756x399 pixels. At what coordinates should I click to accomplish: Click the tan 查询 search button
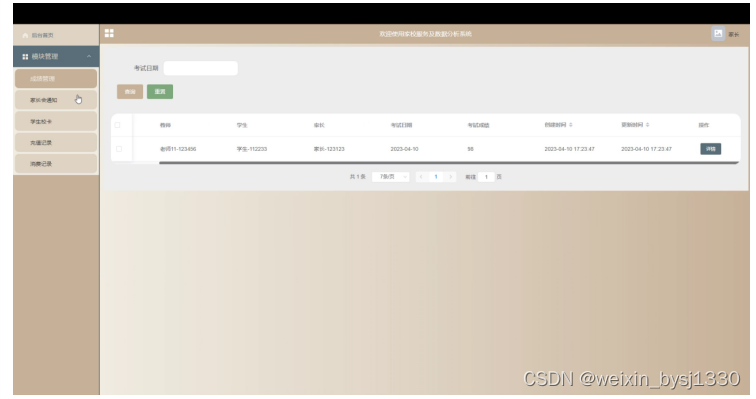coord(130,92)
